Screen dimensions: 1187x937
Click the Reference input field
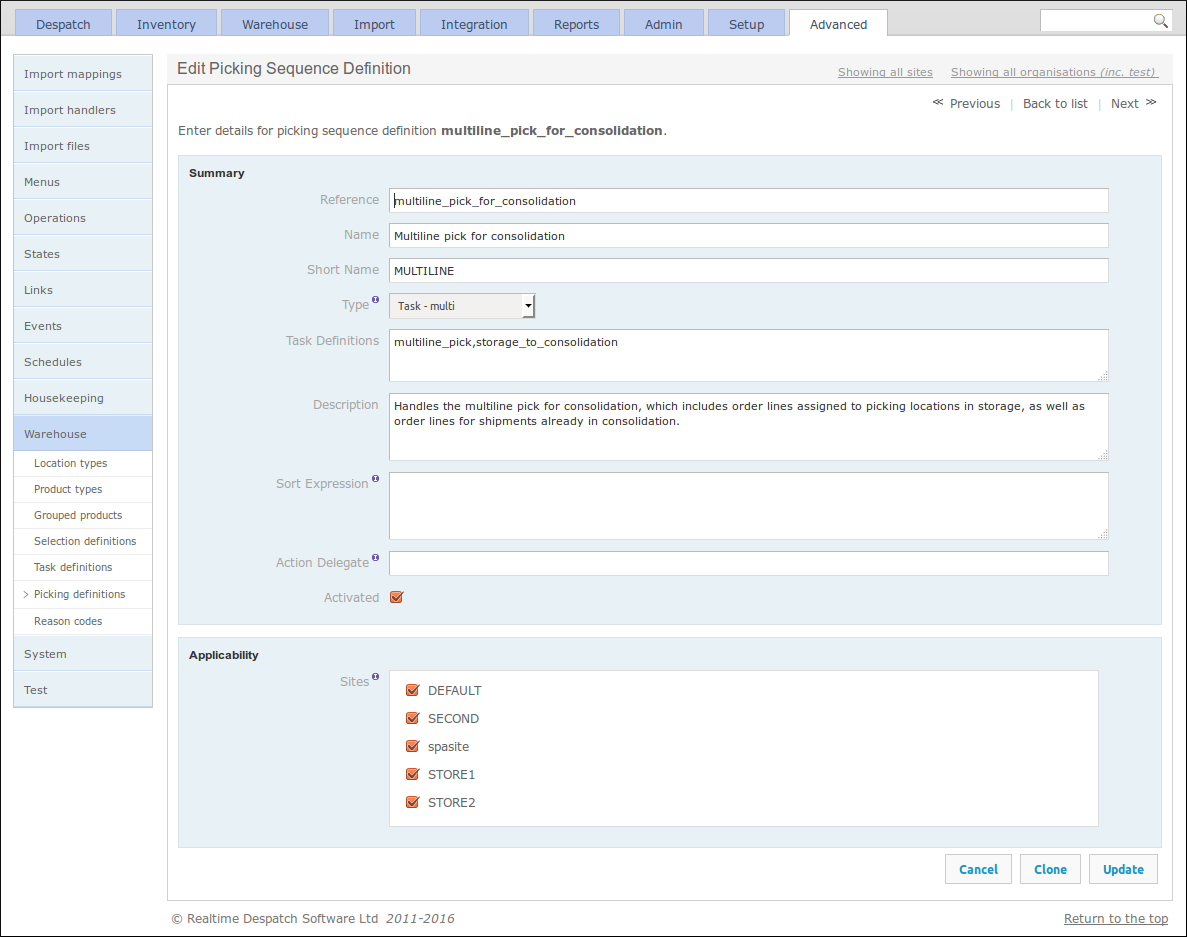point(749,201)
